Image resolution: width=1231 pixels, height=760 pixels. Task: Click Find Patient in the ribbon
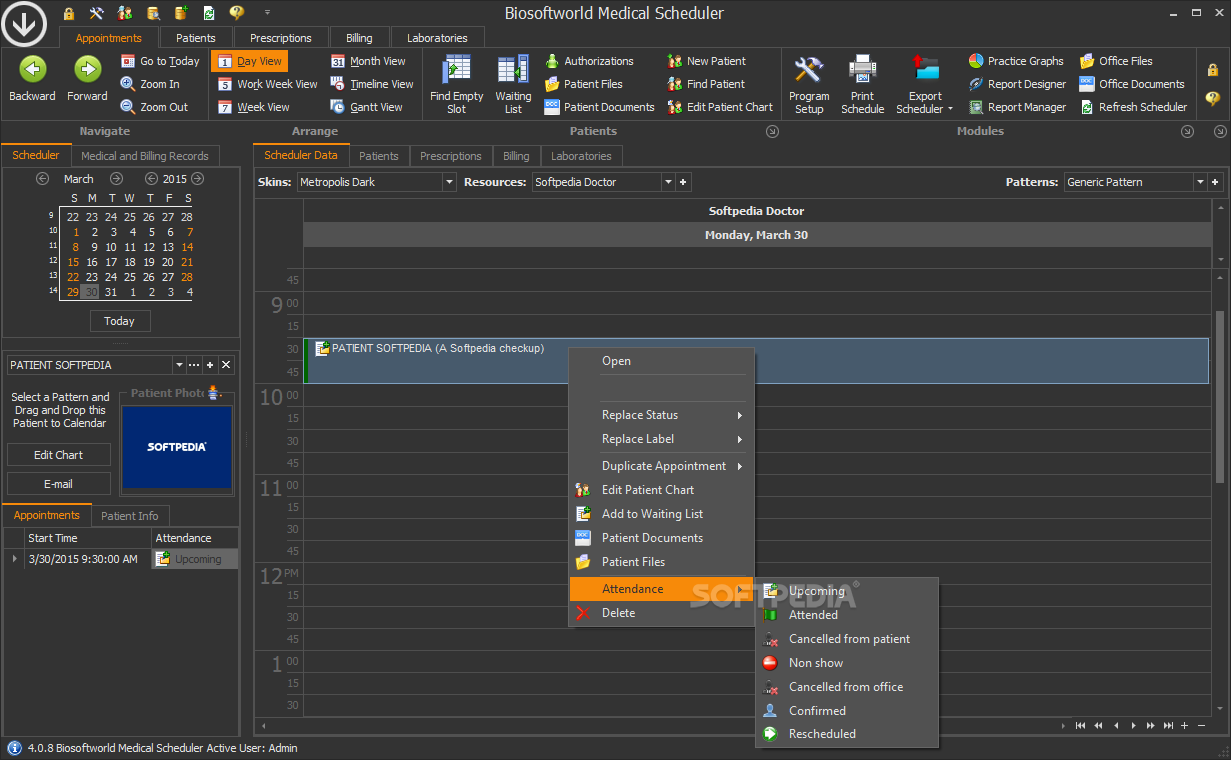tap(706, 84)
